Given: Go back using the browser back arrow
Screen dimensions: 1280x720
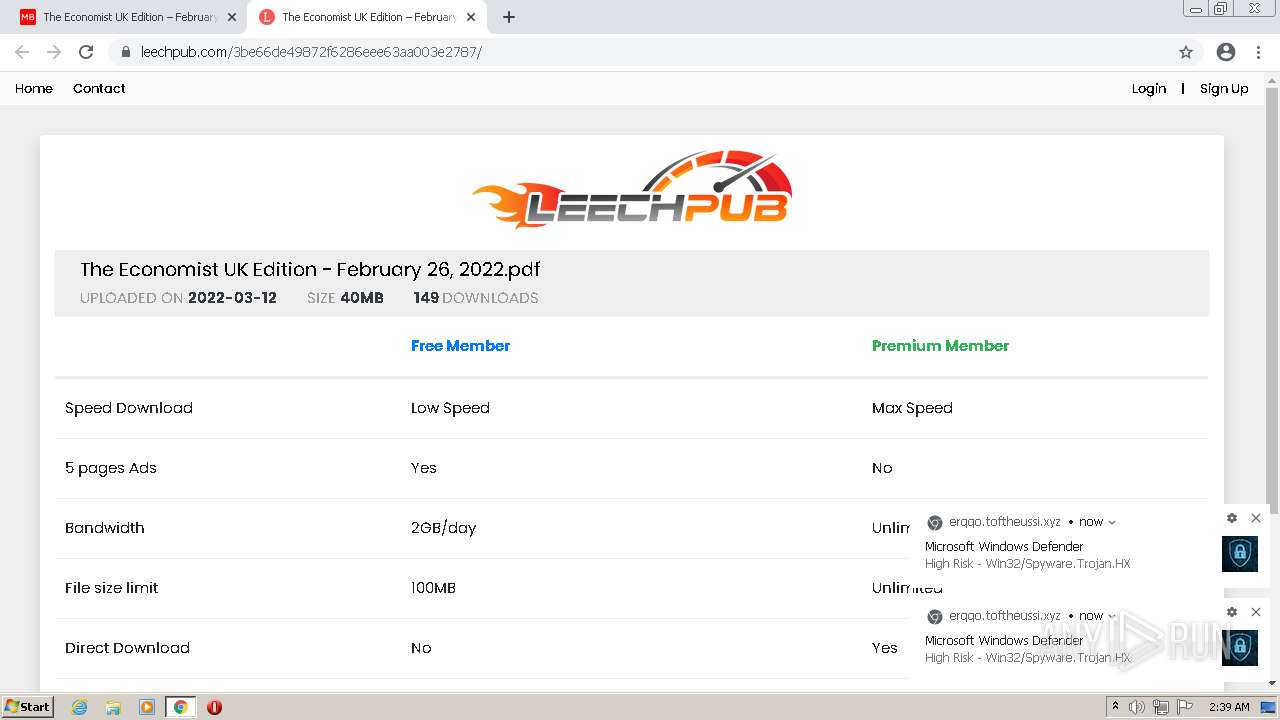Looking at the screenshot, I should pyautogui.click(x=22, y=52).
